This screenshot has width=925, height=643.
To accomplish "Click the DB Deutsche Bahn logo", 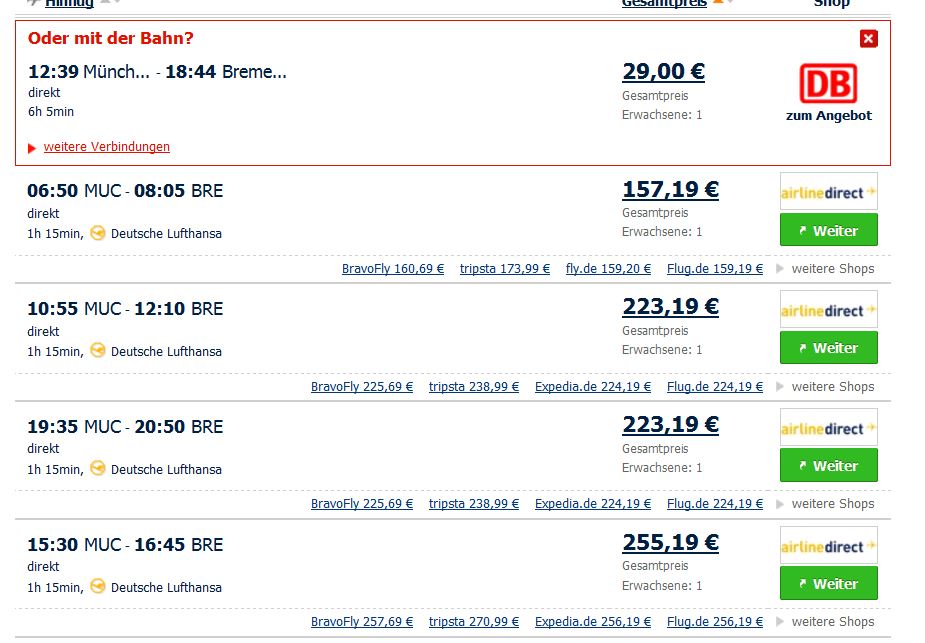I will [x=828, y=84].
